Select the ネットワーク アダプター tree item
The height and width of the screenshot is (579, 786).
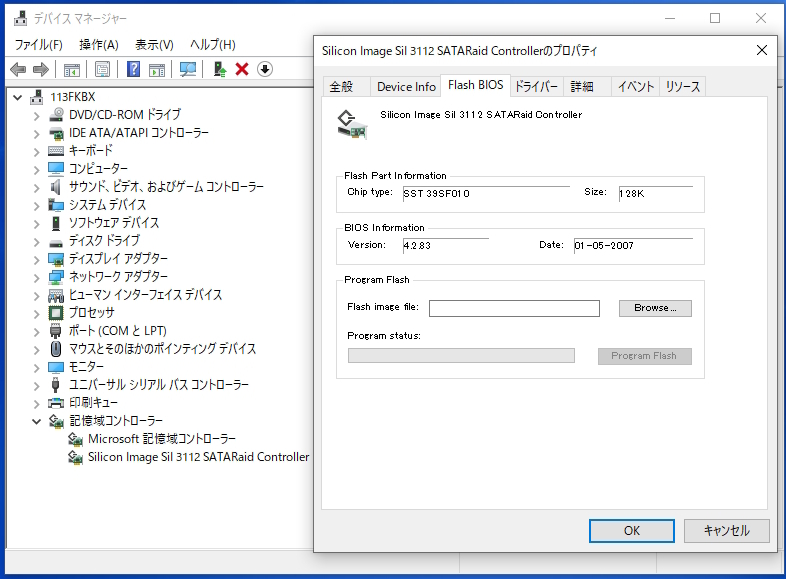[x=118, y=277]
